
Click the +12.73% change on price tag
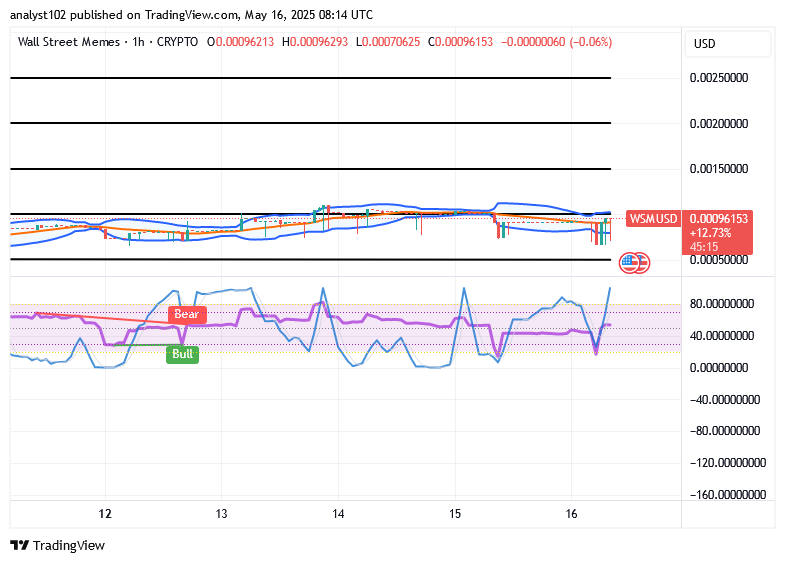[x=710, y=233]
